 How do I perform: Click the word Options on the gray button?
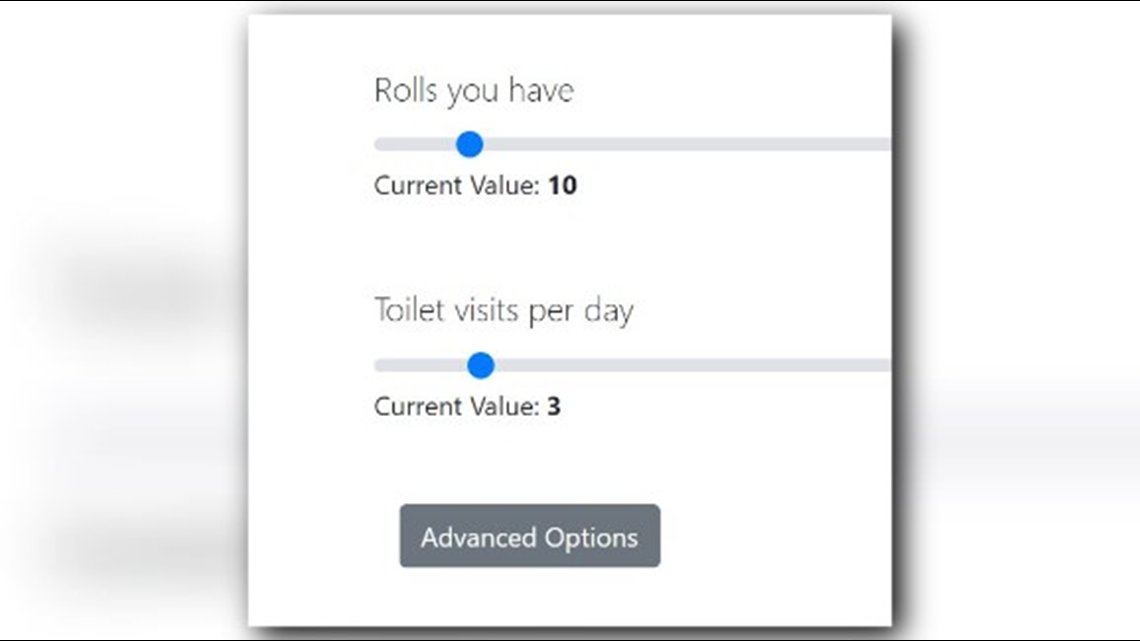click(591, 538)
